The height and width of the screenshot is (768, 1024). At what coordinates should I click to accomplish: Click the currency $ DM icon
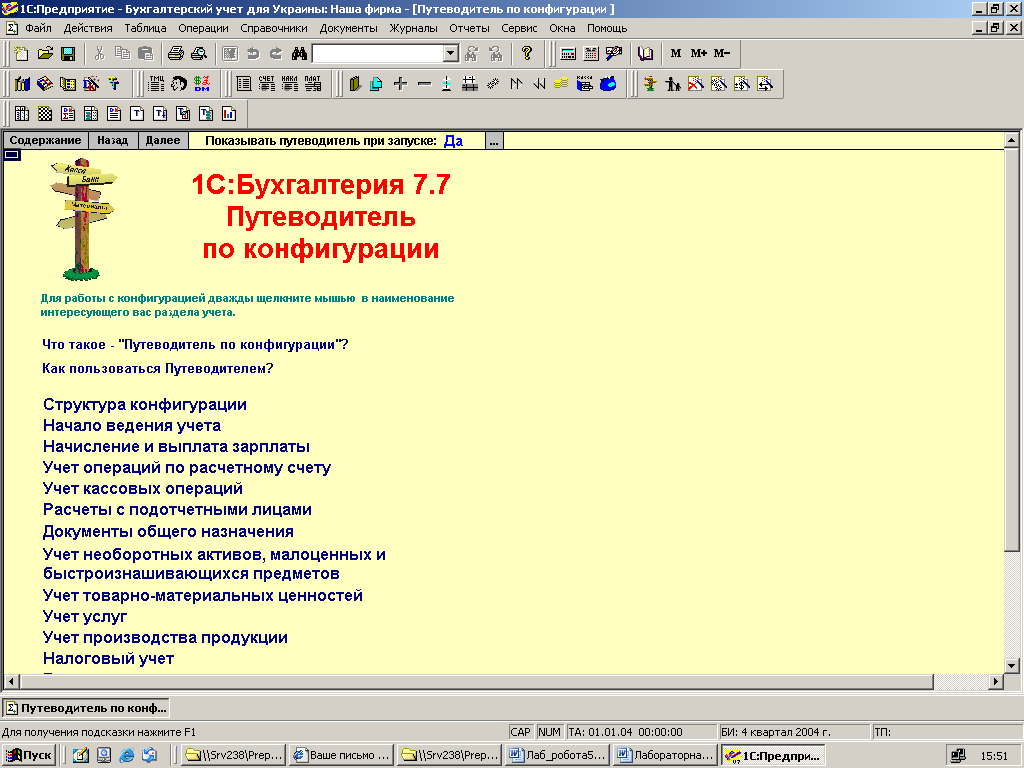202,84
